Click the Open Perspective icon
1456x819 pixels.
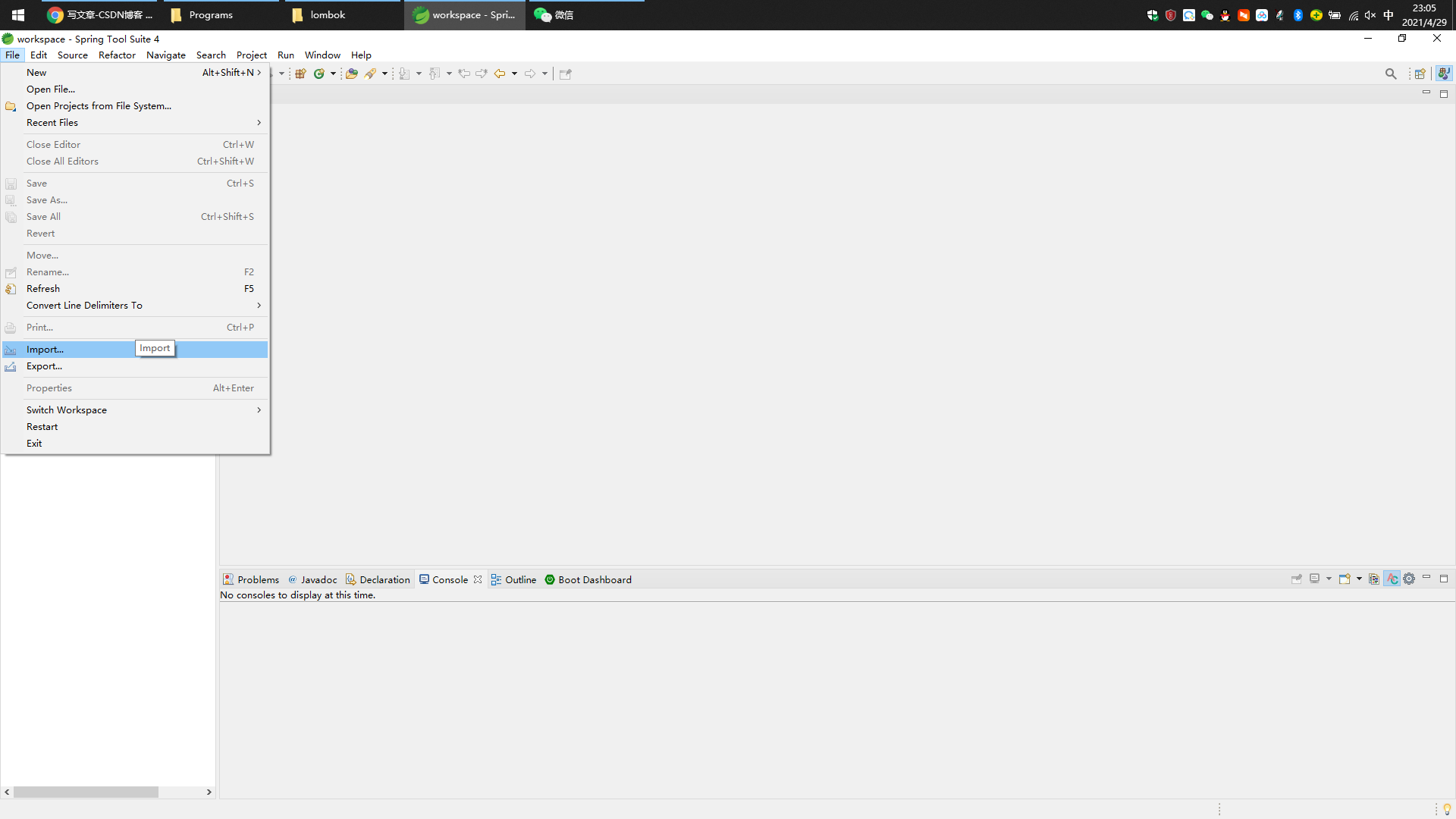pos(1421,74)
